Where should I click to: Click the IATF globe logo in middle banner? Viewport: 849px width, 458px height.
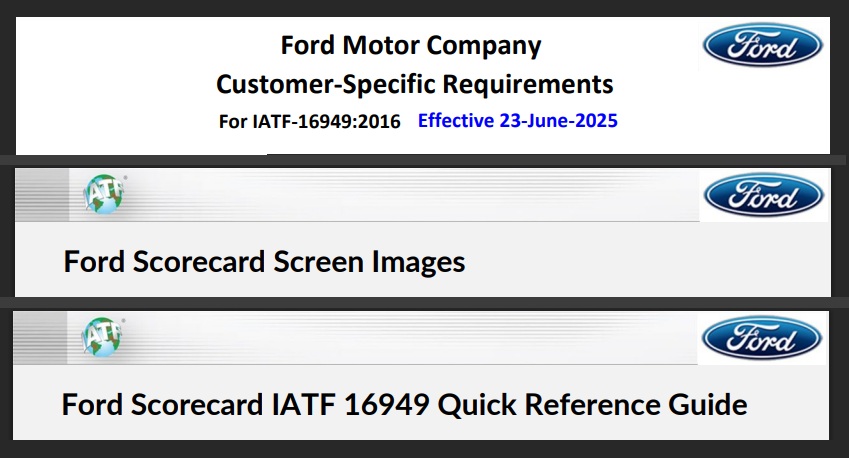pyautogui.click(x=105, y=194)
